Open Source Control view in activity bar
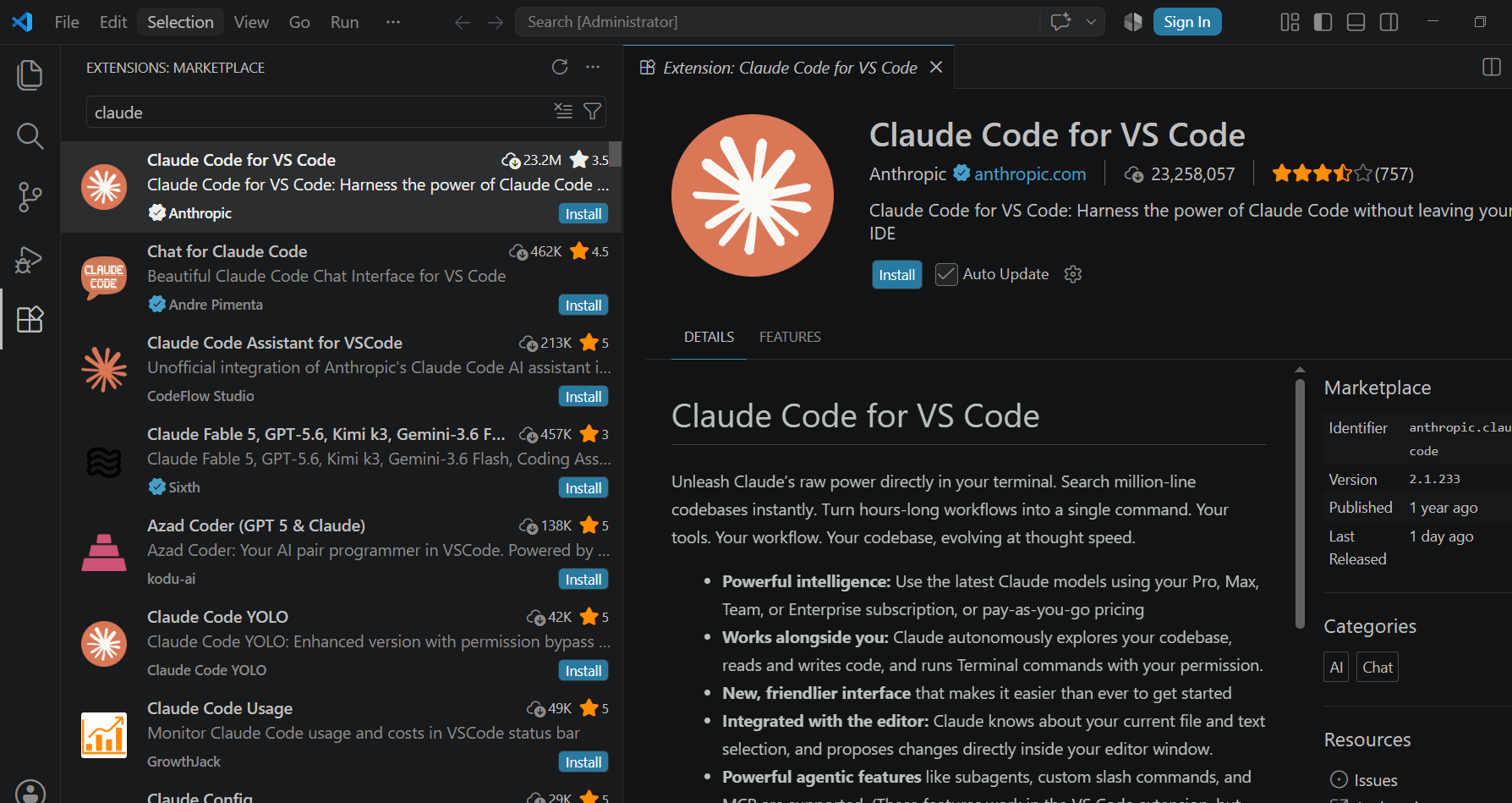The height and width of the screenshot is (803, 1512). pyautogui.click(x=30, y=197)
